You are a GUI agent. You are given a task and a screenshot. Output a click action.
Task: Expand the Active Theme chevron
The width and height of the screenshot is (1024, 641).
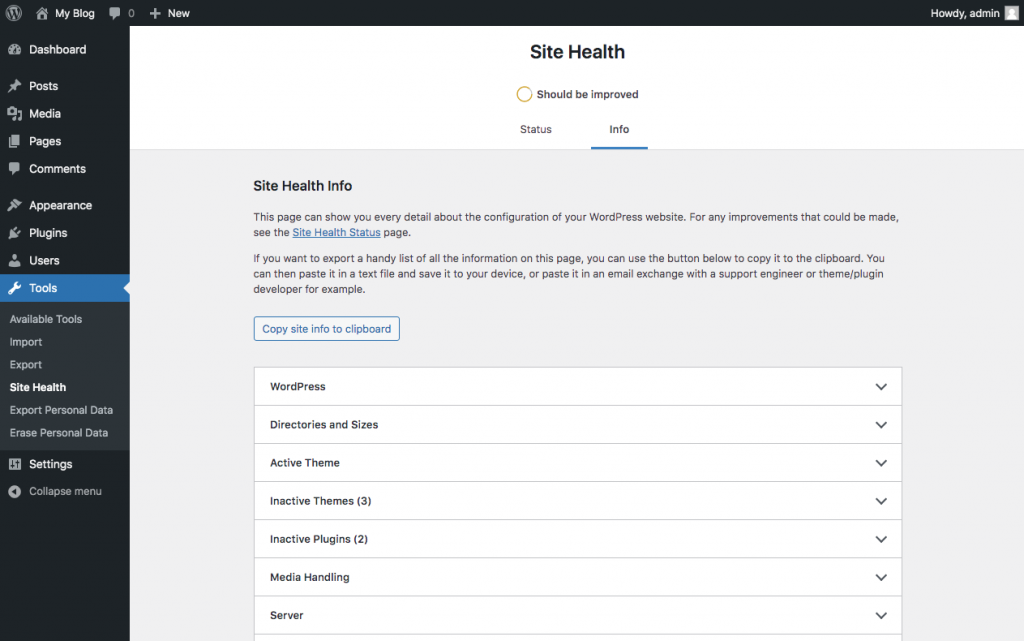(881, 463)
